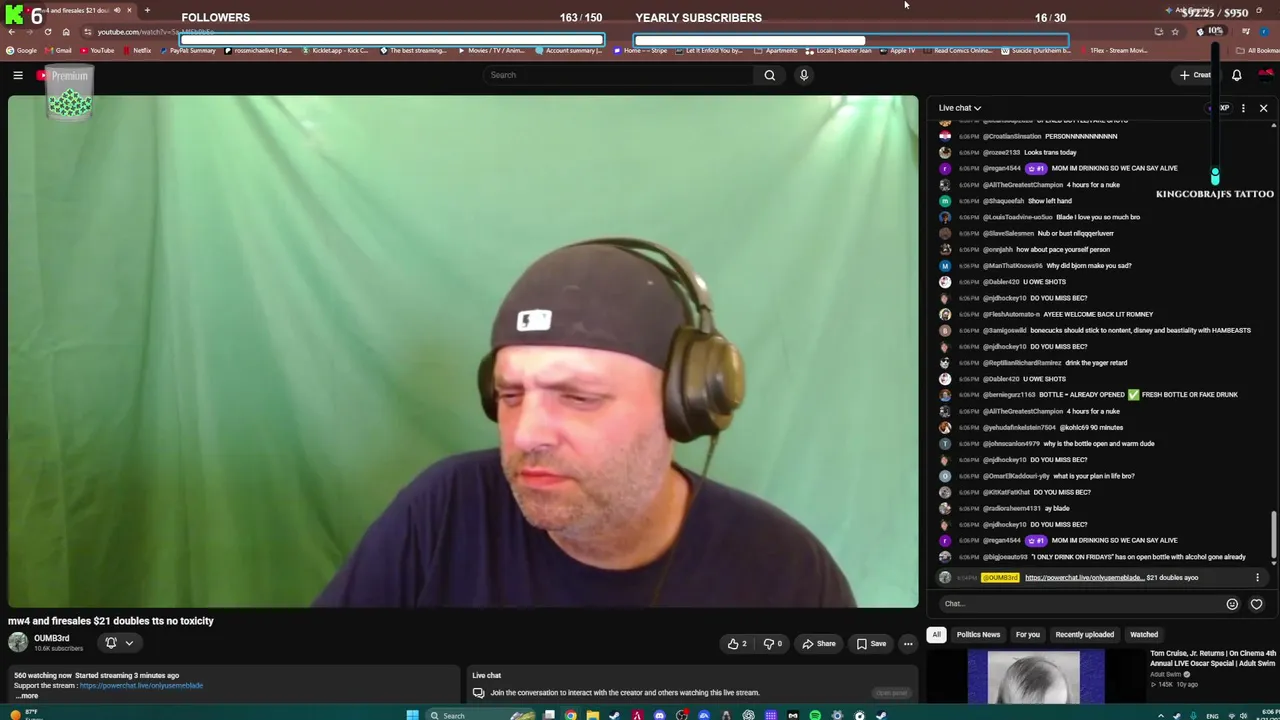Click the Share button
This screenshot has height=720, width=1280.
click(818, 644)
